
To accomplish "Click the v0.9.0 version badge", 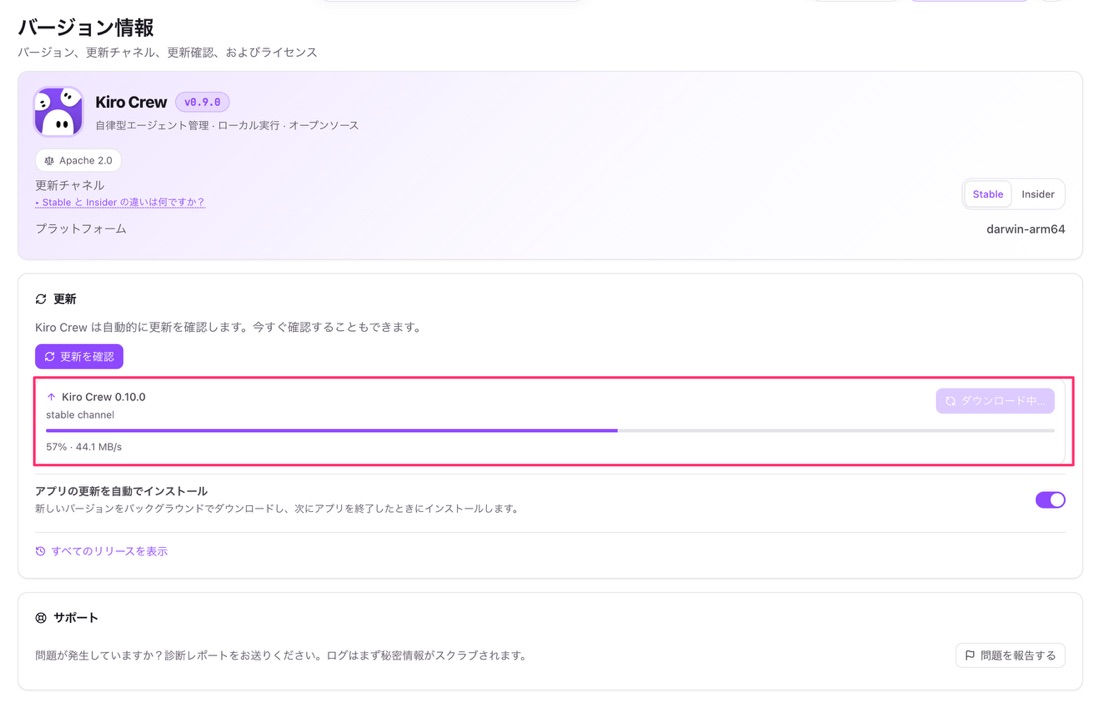I will tap(202, 102).
